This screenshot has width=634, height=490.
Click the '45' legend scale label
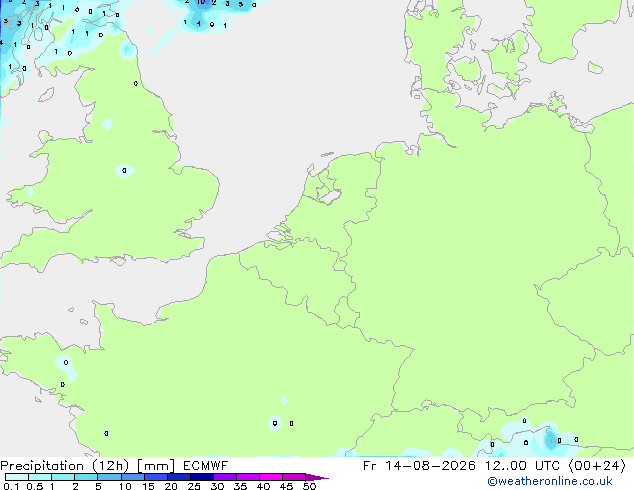287,486
